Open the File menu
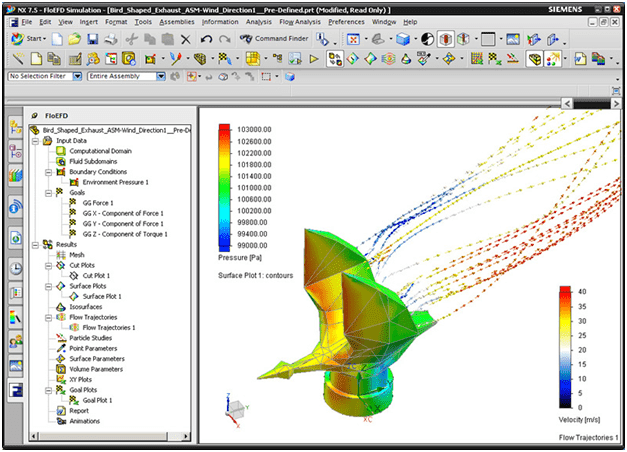 26,22
